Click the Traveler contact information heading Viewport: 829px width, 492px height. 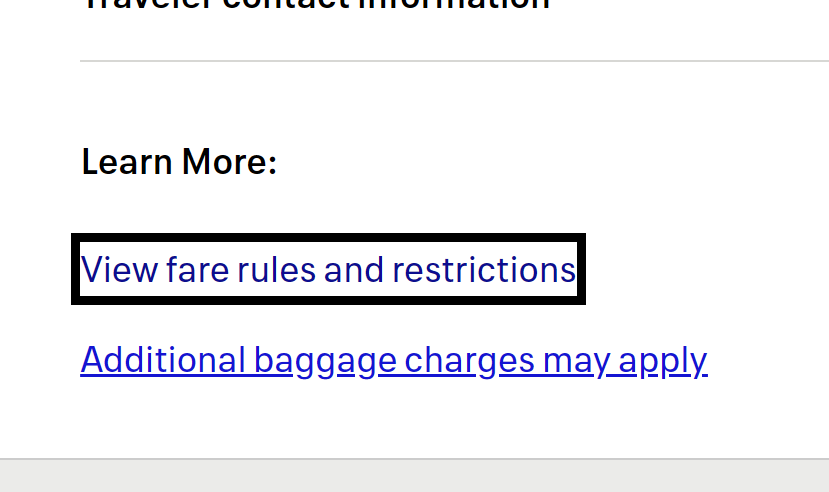[x=316, y=4]
